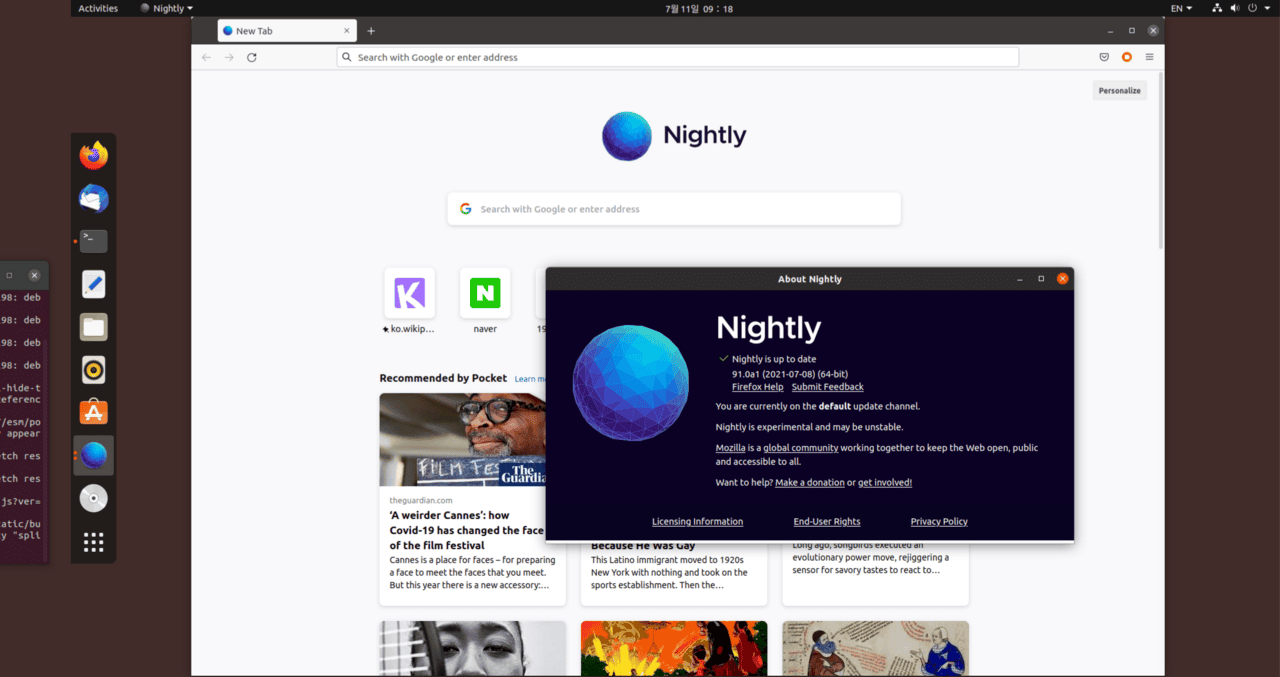Click the volume tray icon
The image size is (1280, 677).
[x=1235, y=8]
